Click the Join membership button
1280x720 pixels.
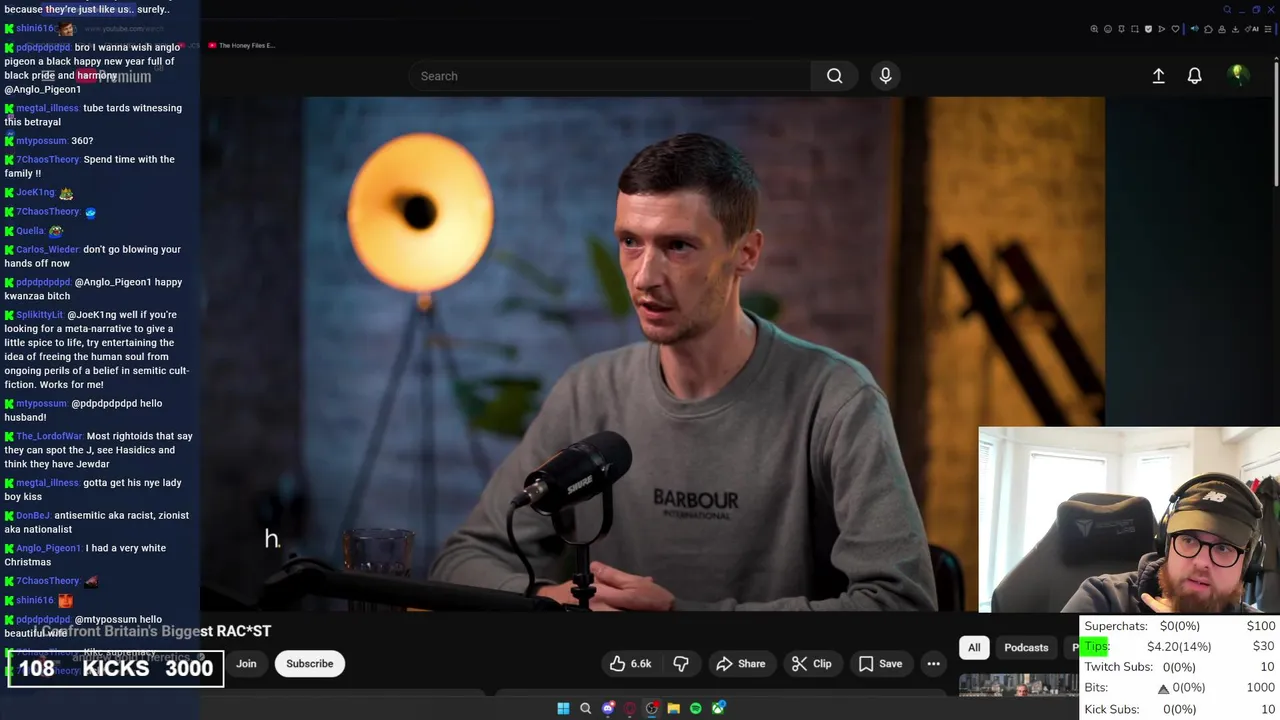point(246,664)
